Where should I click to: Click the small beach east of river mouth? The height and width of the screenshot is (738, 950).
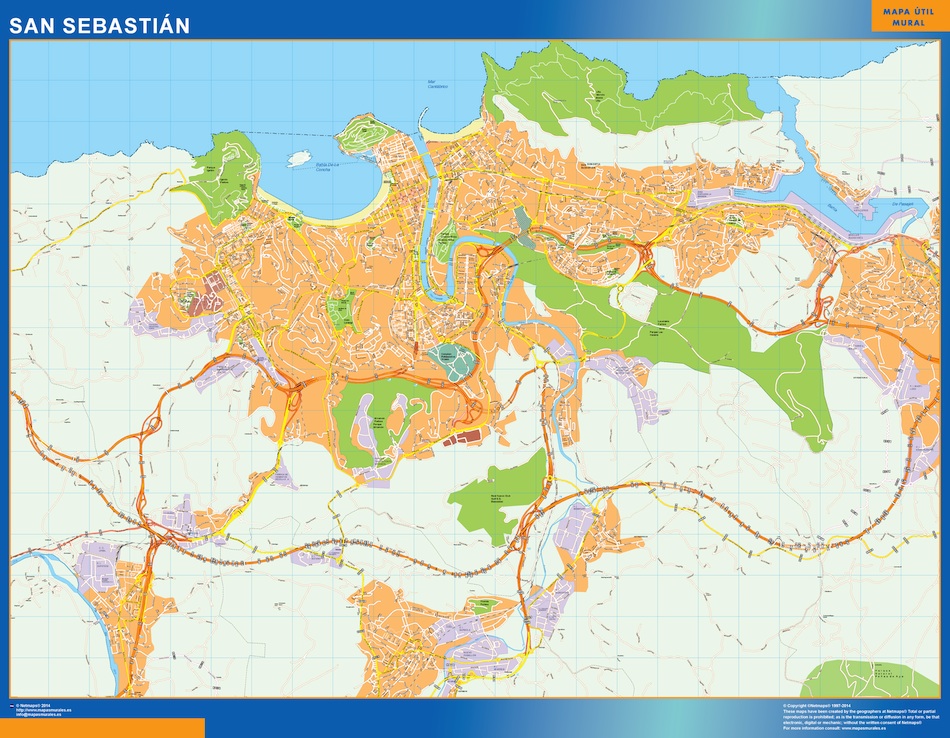coord(442,133)
